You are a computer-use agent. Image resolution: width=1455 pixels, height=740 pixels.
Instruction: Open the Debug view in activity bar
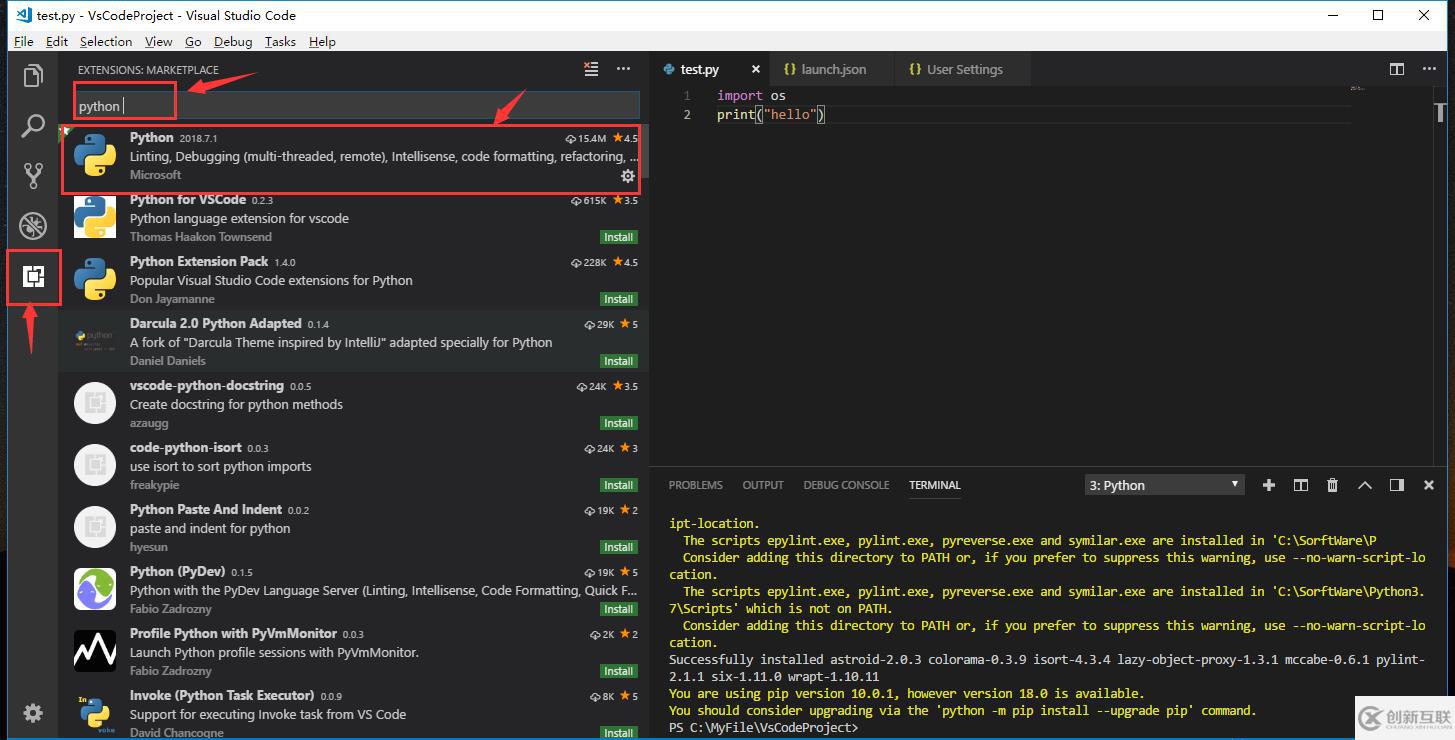[33, 226]
